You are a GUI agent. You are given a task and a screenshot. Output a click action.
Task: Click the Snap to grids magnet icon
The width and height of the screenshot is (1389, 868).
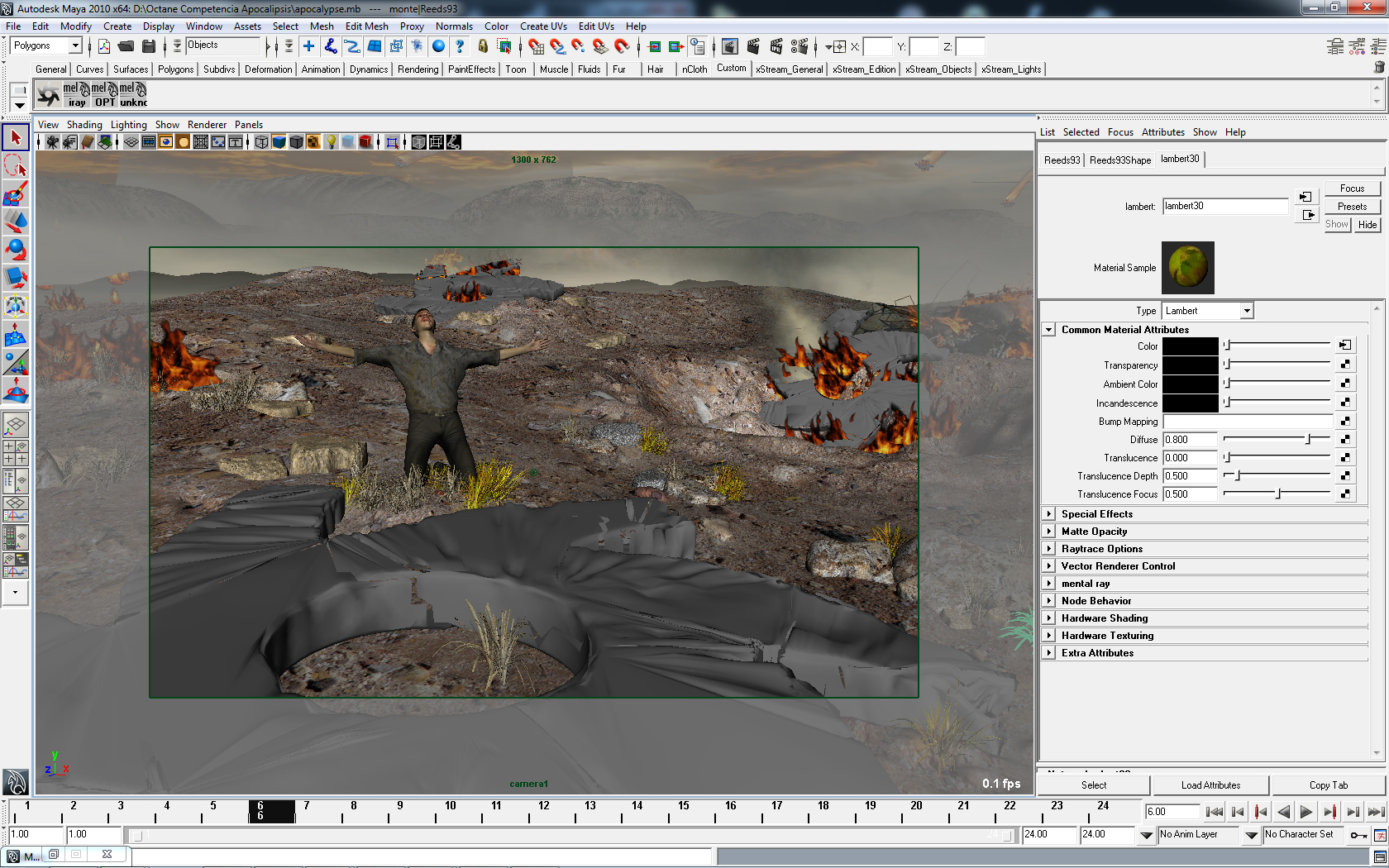536,46
